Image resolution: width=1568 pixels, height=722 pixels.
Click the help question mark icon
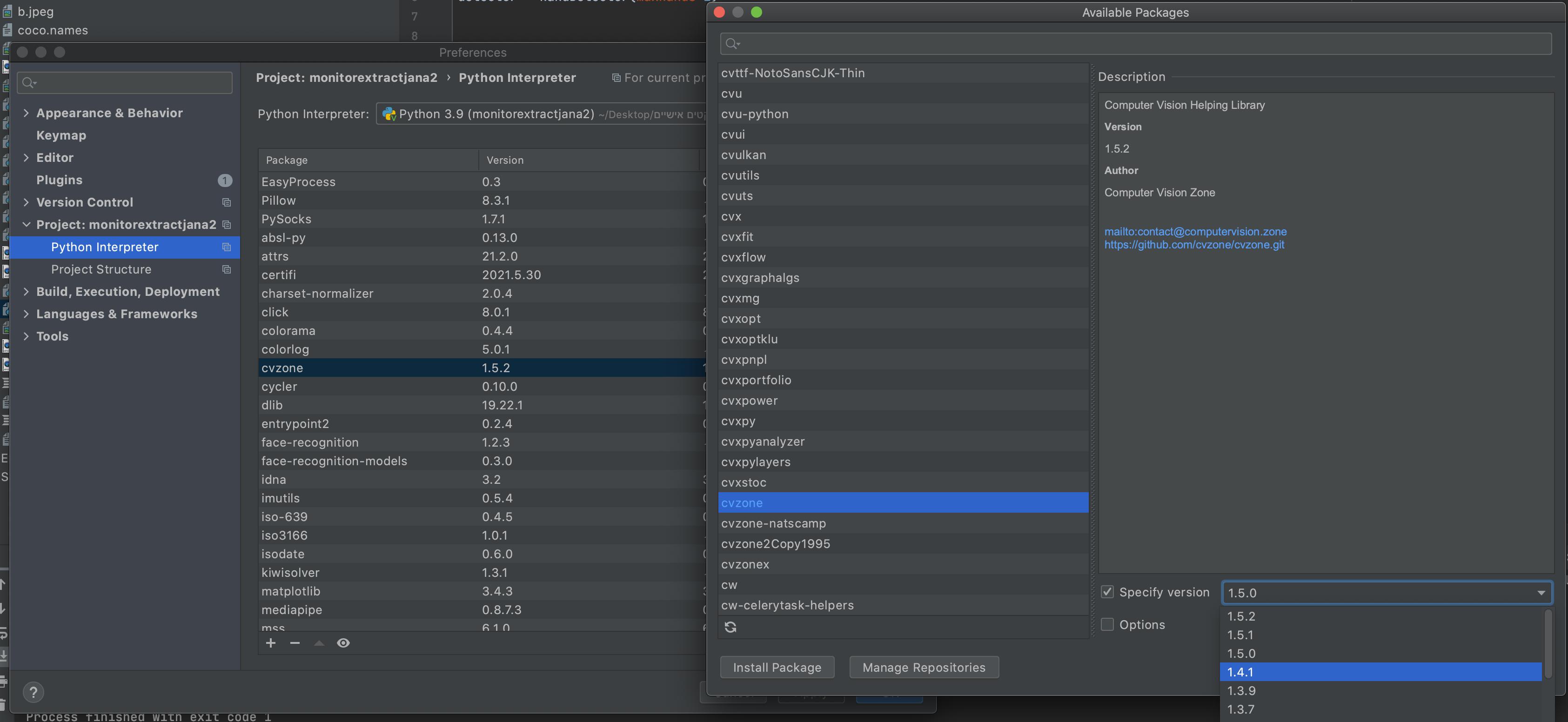click(34, 692)
